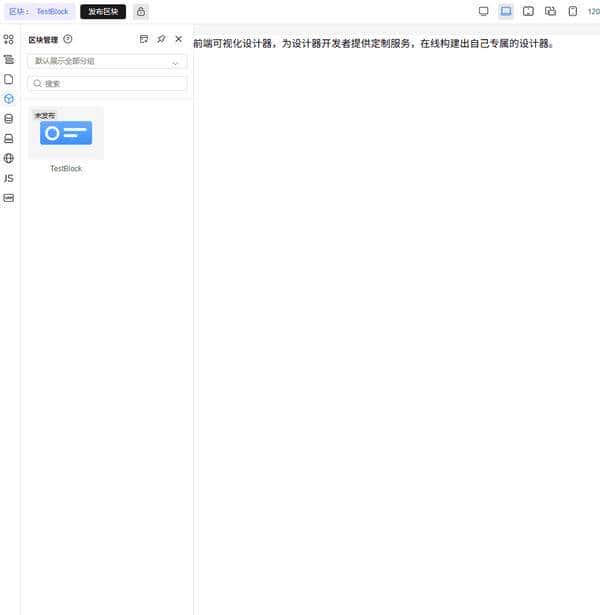The height and width of the screenshot is (615, 600).
Task: Click the 未发布 status tag
Action: (45, 115)
